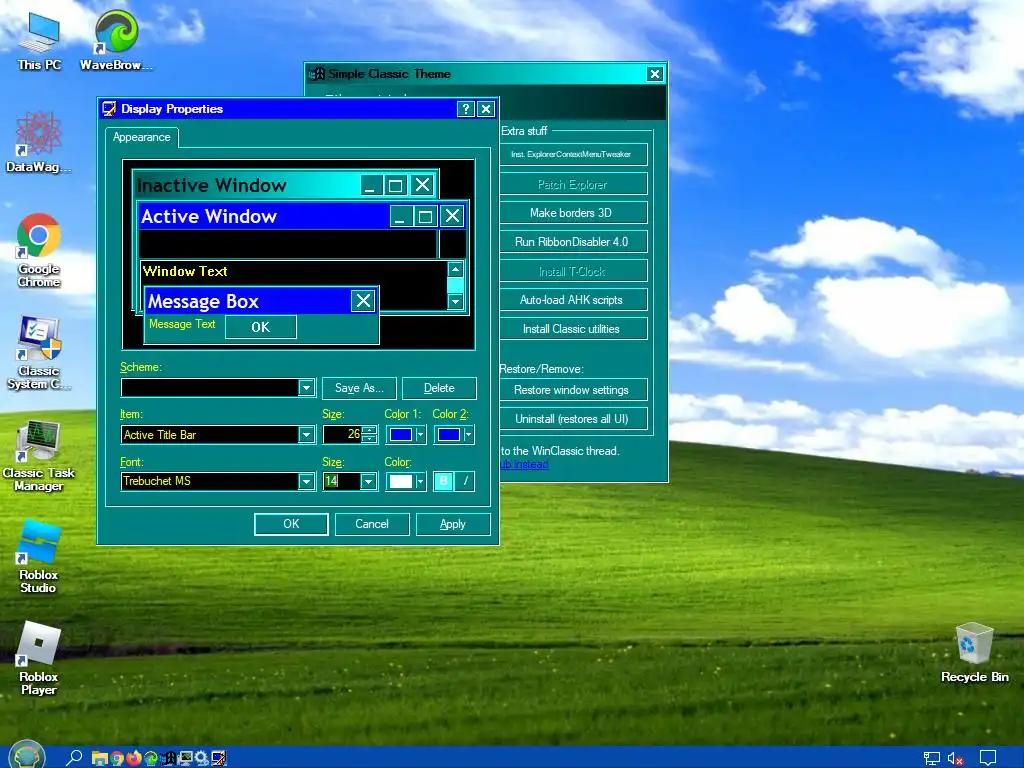This screenshot has height=768, width=1024.
Task: Open Google Chrome desktop shortcut
Action: (x=39, y=250)
